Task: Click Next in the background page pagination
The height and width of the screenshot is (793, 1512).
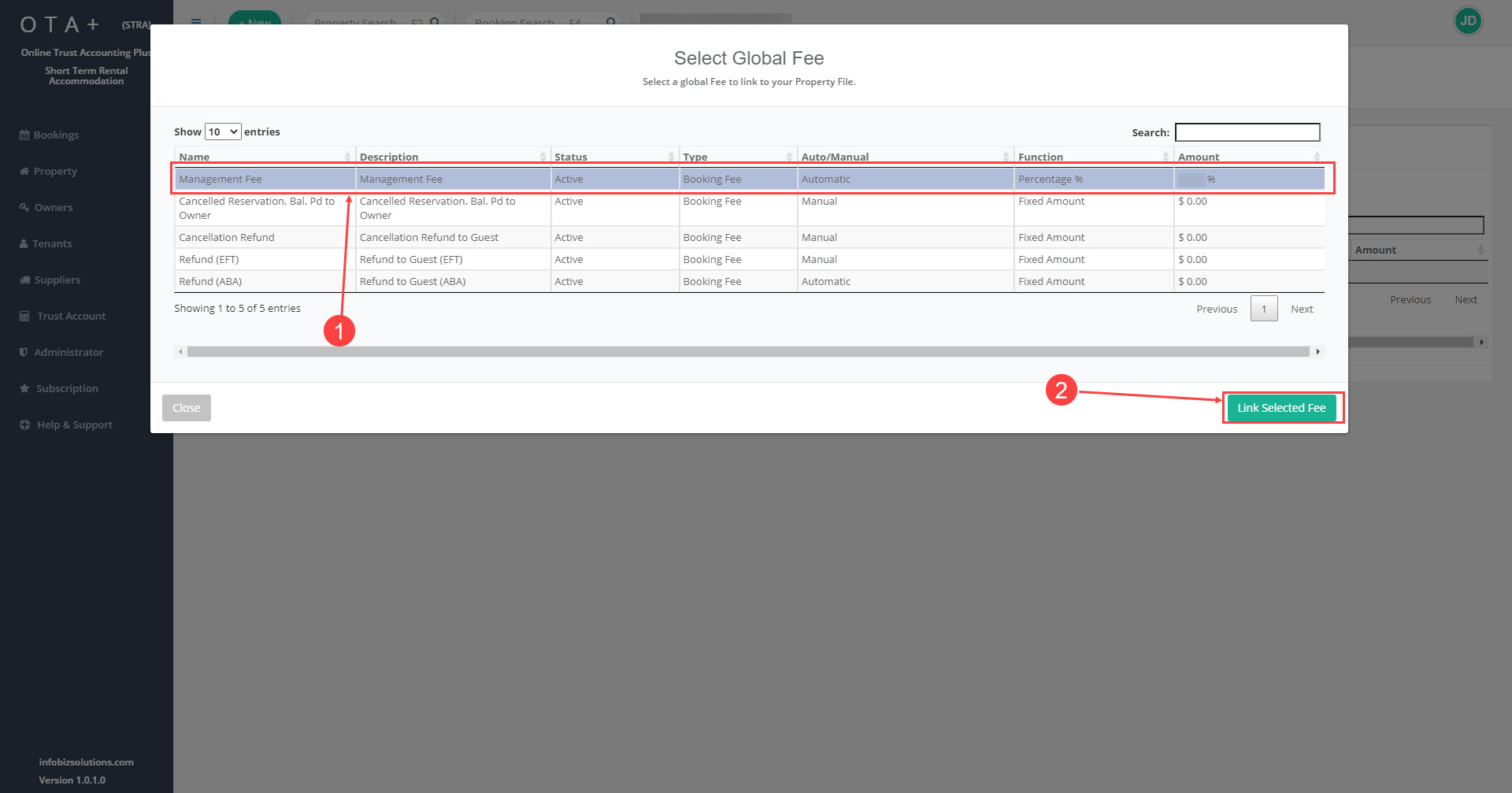Action: click(x=1466, y=300)
